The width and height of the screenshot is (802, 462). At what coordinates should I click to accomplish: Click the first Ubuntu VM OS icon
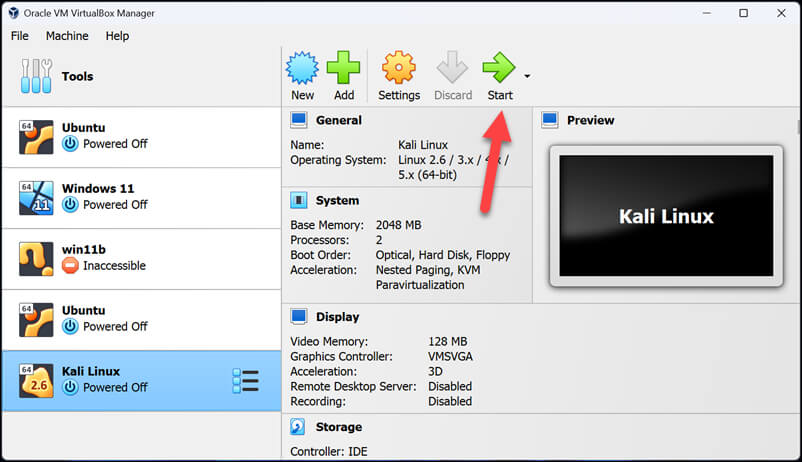coord(36,137)
